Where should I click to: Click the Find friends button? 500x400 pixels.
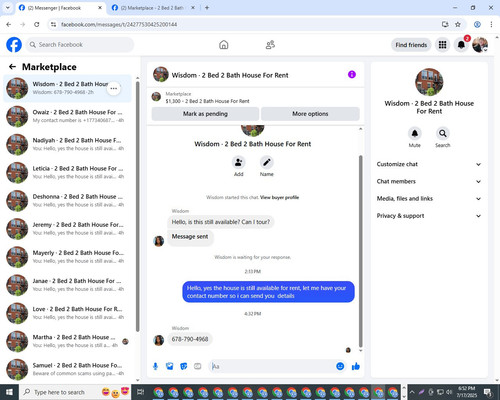[x=411, y=45]
